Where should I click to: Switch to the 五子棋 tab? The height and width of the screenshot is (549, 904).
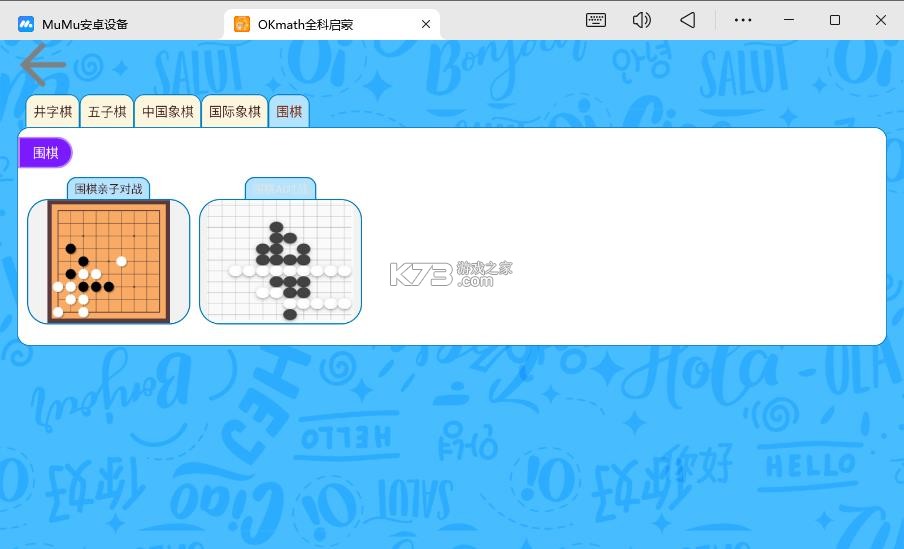[107, 111]
